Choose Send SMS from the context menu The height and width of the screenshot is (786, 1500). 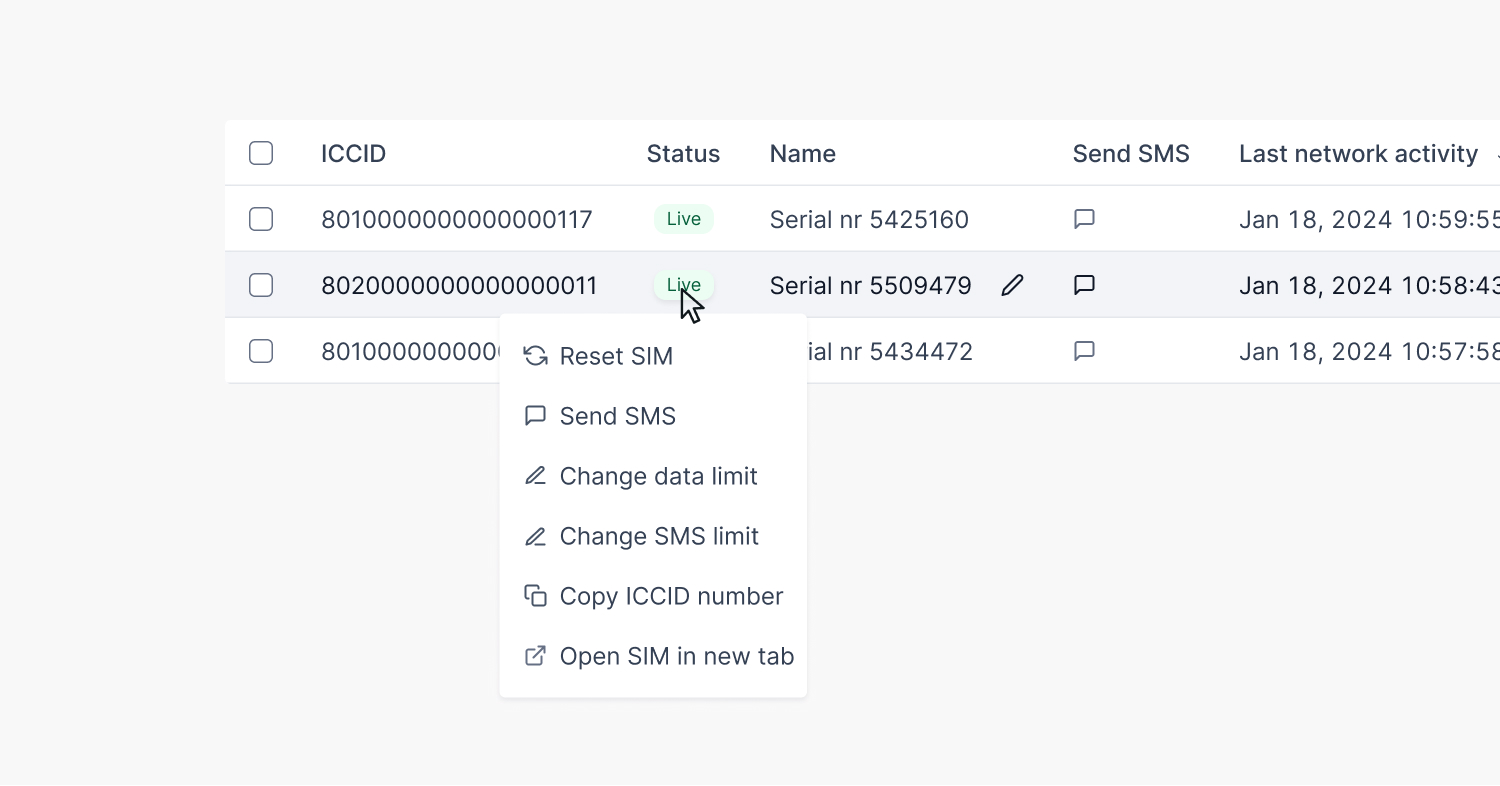(x=617, y=416)
